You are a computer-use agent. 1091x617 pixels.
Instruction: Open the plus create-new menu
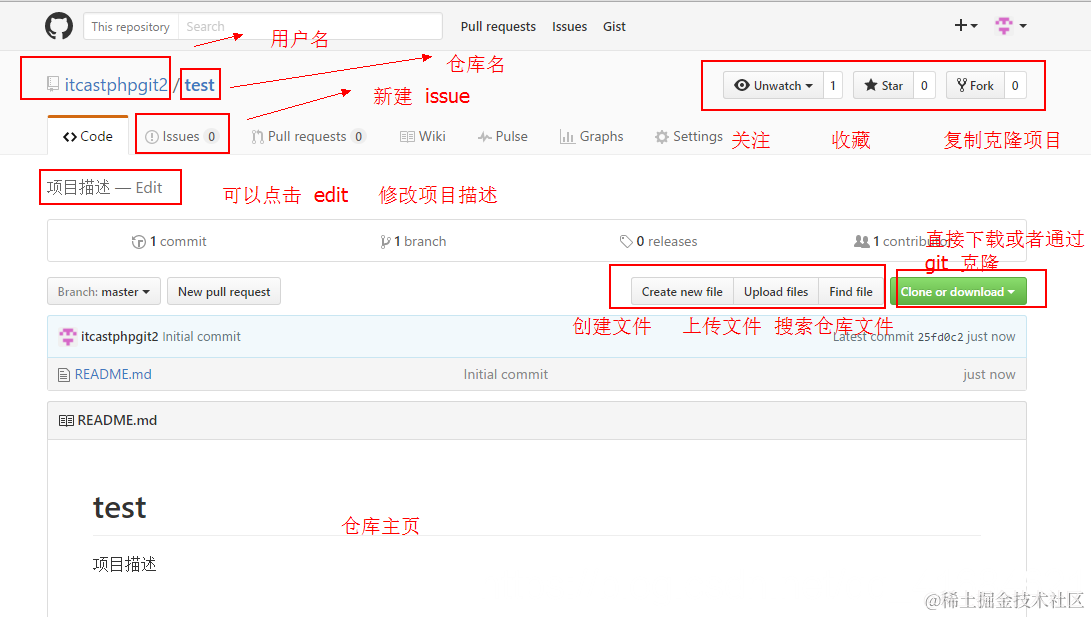[966, 26]
